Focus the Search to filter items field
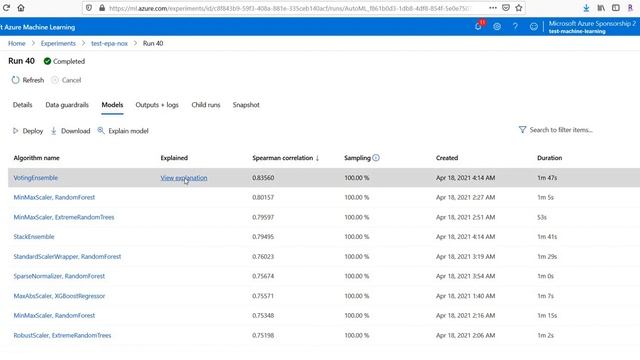The width and height of the screenshot is (640, 360). tap(561, 130)
